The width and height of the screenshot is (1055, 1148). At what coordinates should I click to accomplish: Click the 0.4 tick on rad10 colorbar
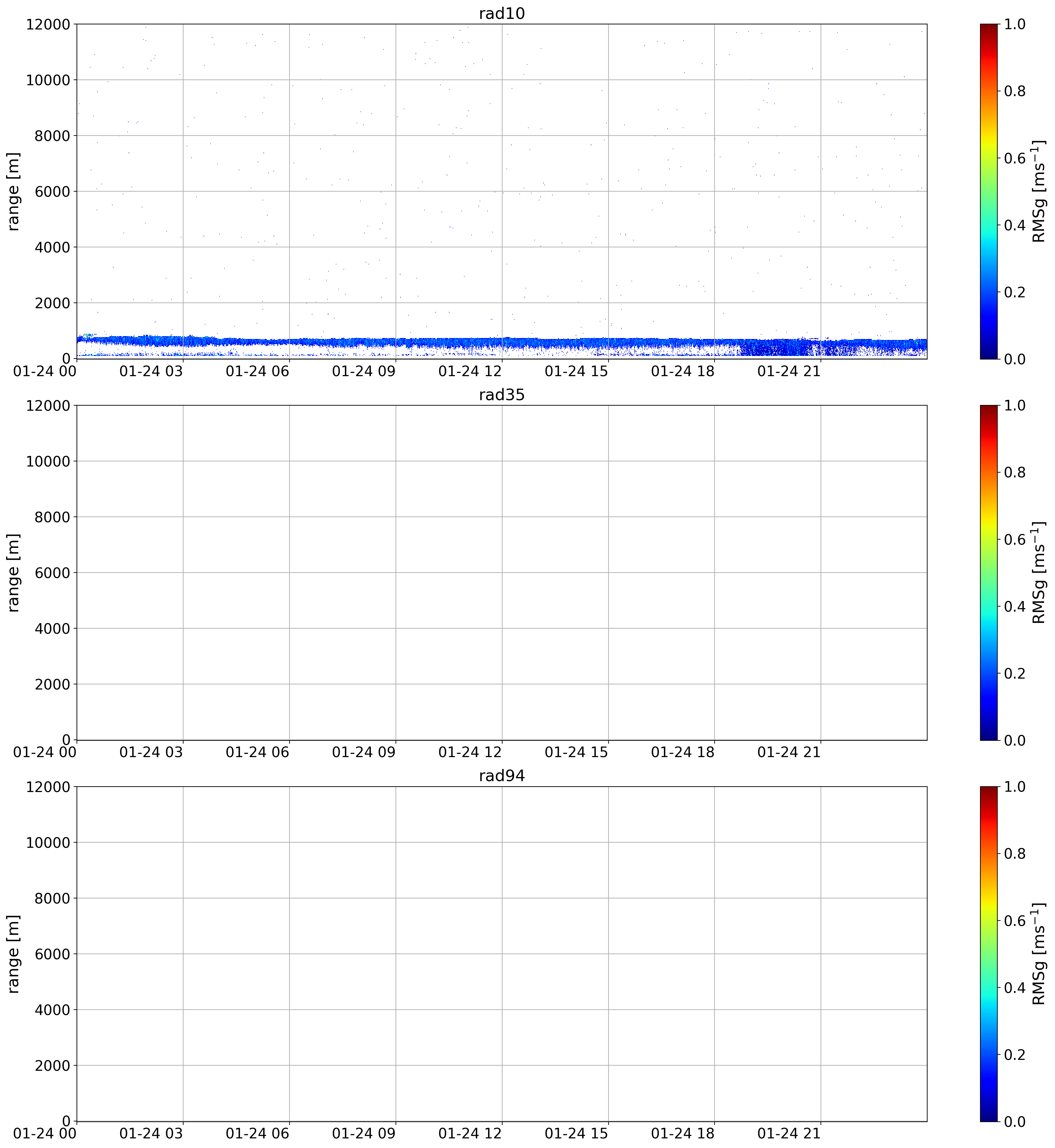click(x=1015, y=225)
